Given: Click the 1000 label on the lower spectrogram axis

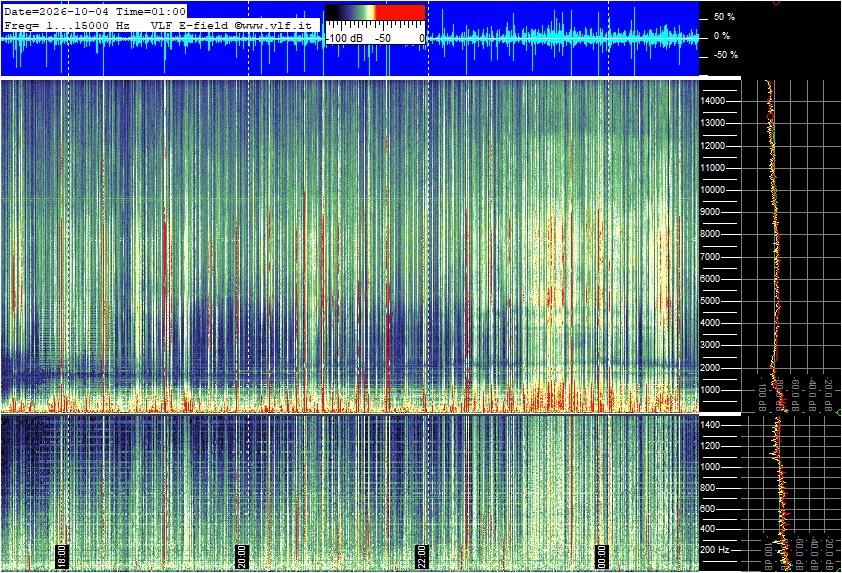Looking at the screenshot, I should [710, 467].
